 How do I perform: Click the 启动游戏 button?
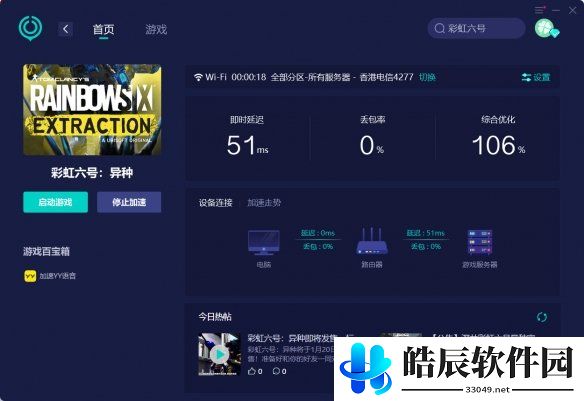[x=55, y=202]
